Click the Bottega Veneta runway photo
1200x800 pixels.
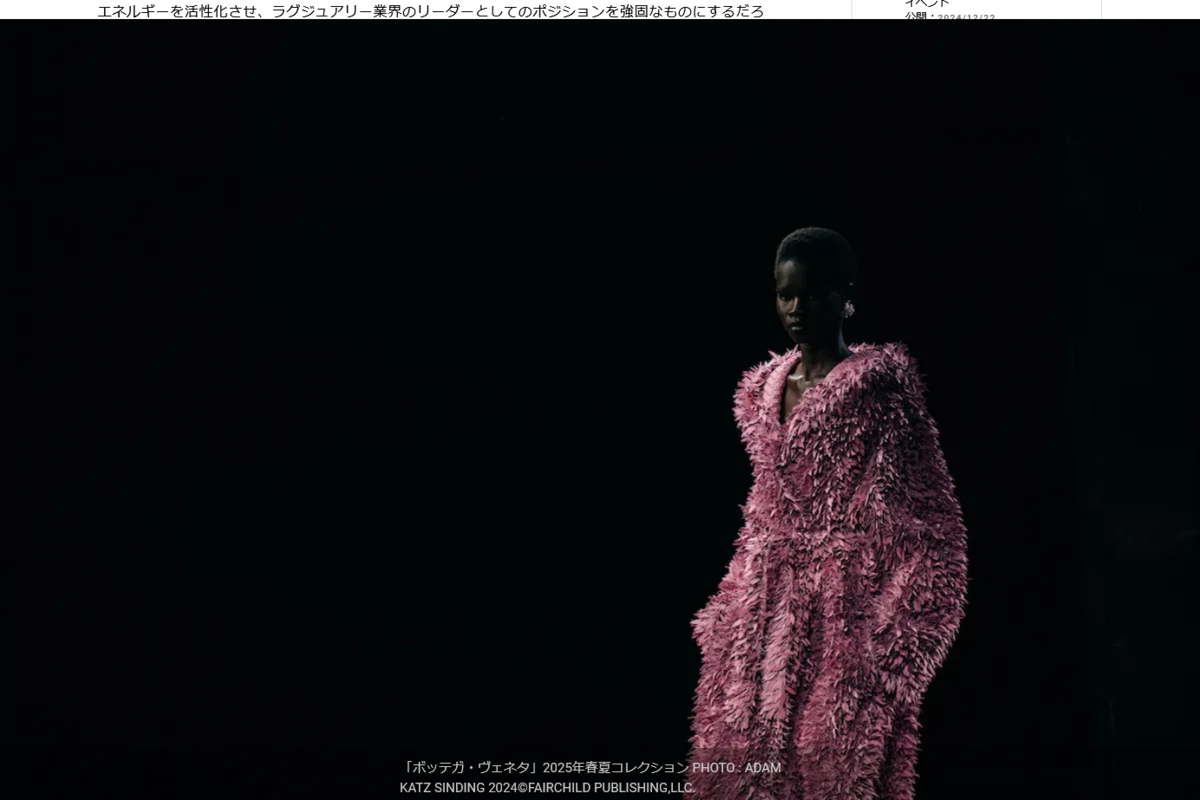pyautogui.click(x=600, y=409)
